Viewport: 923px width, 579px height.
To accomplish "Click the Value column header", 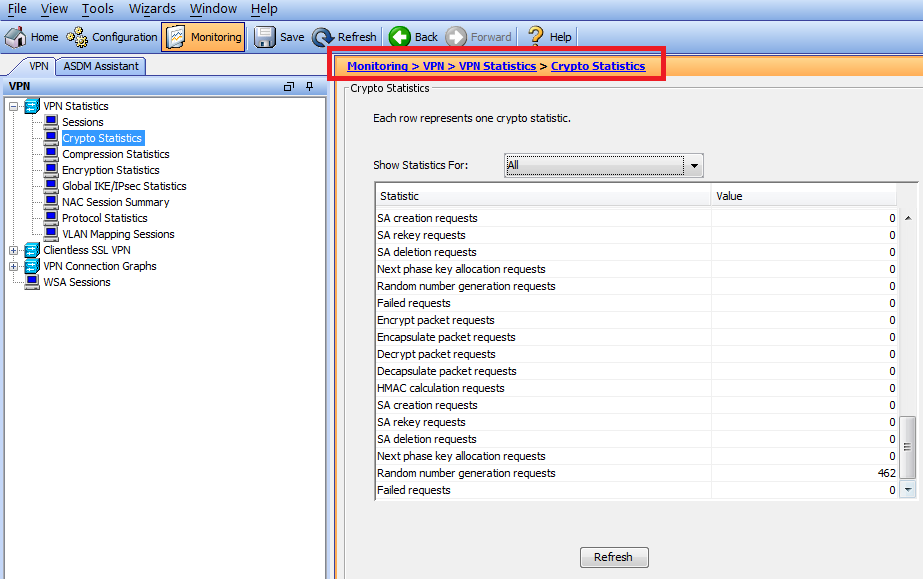I will pos(804,196).
